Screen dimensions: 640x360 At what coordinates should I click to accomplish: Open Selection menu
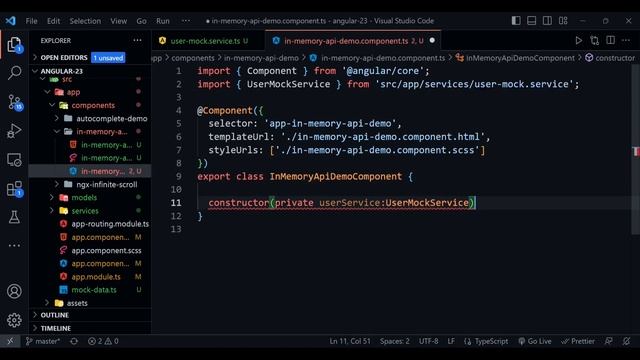pos(85,21)
